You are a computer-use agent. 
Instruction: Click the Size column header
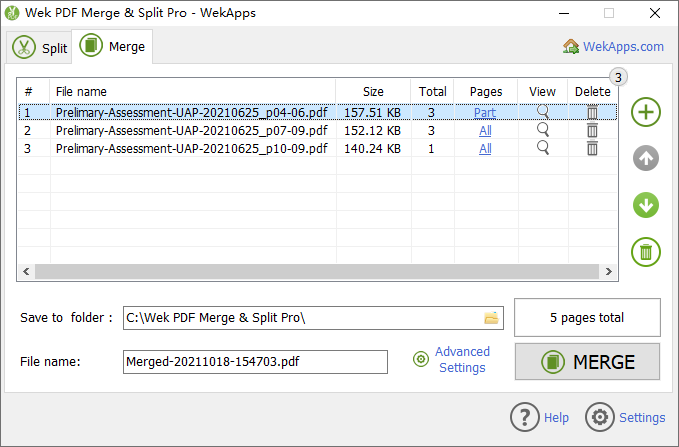[x=373, y=91]
